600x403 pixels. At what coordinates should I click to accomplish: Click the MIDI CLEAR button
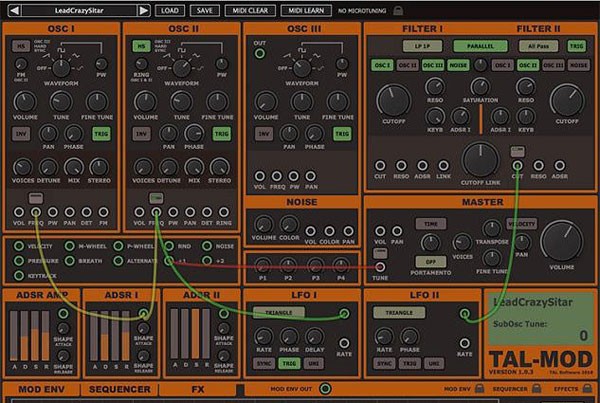tap(250, 10)
